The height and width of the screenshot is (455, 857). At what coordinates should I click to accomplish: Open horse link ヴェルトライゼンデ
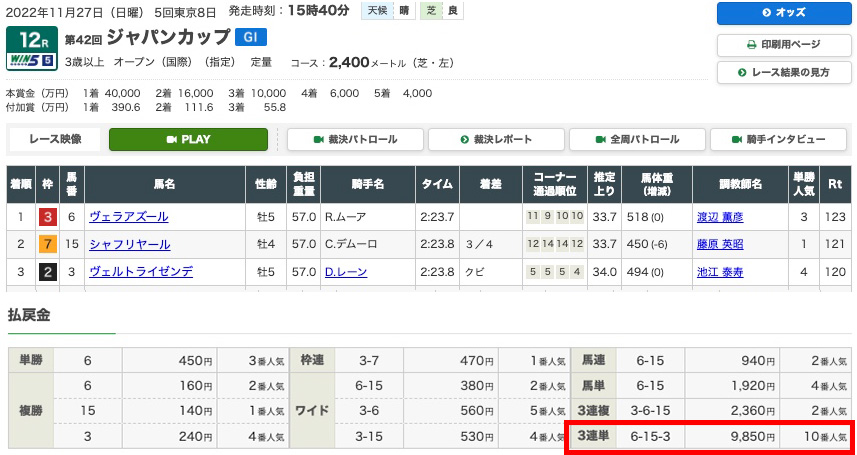coord(141,272)
